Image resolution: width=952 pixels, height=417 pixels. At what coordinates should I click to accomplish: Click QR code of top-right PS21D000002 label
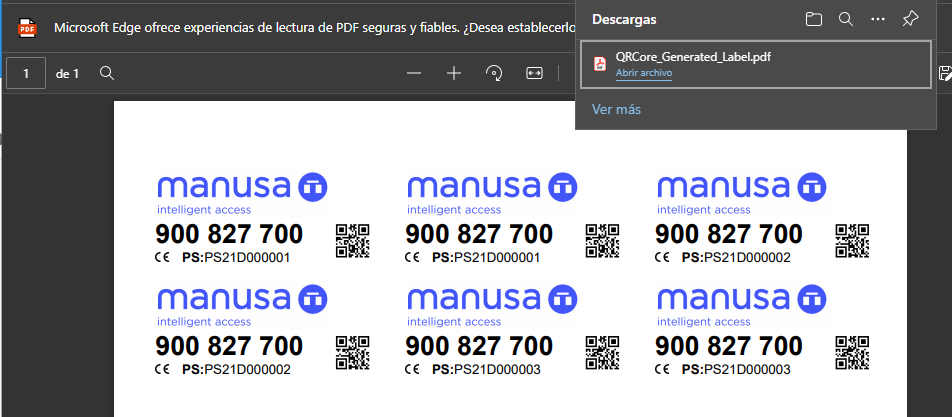(852, 240)
